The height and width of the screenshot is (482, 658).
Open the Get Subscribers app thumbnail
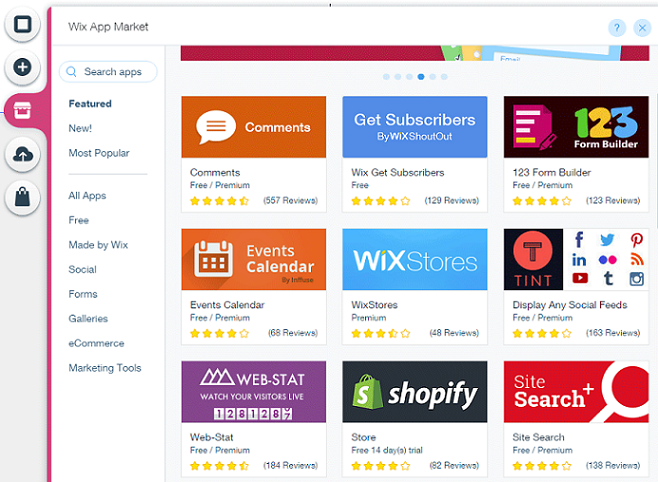415,127
